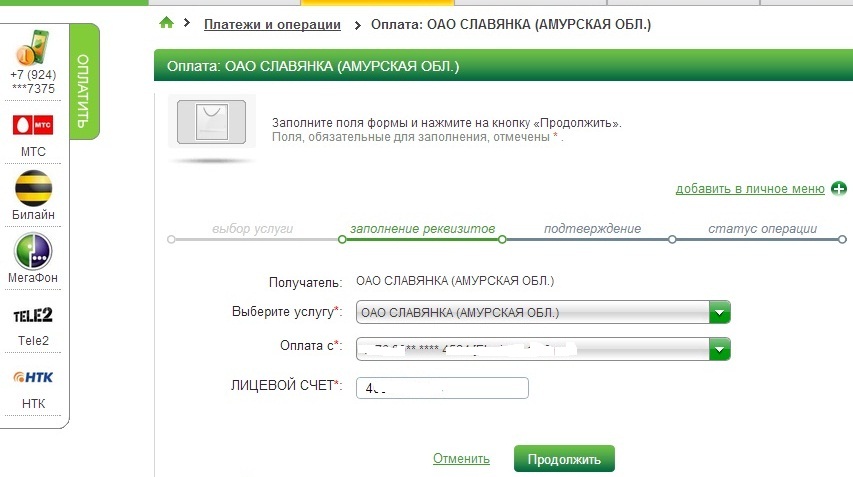Click 'подтверждение' step in progress bar
853x477 pixels.
tap(592, 229)
